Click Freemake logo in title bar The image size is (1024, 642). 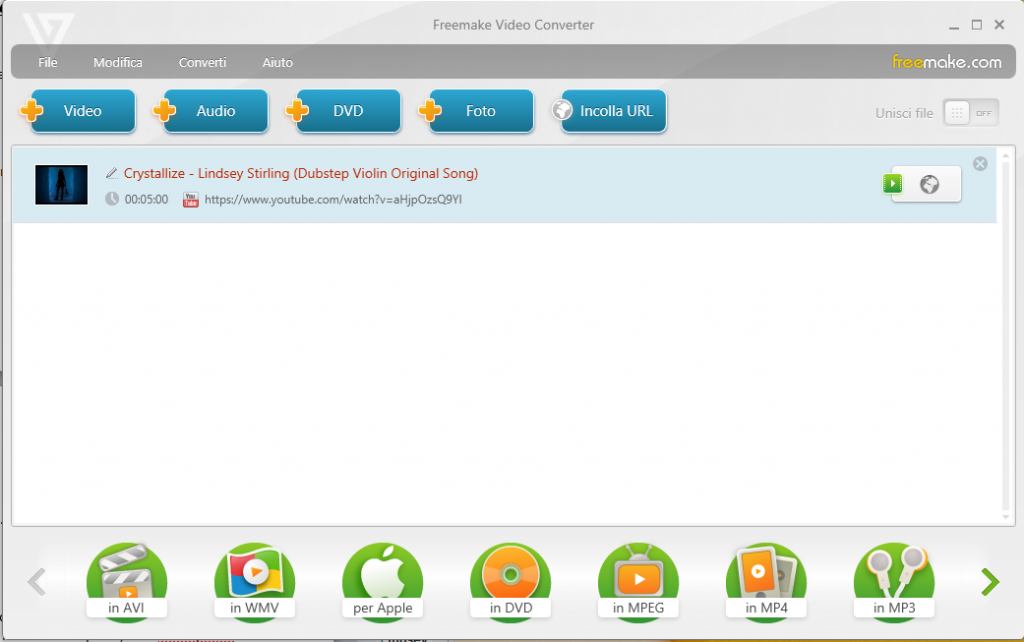(48, 31)
